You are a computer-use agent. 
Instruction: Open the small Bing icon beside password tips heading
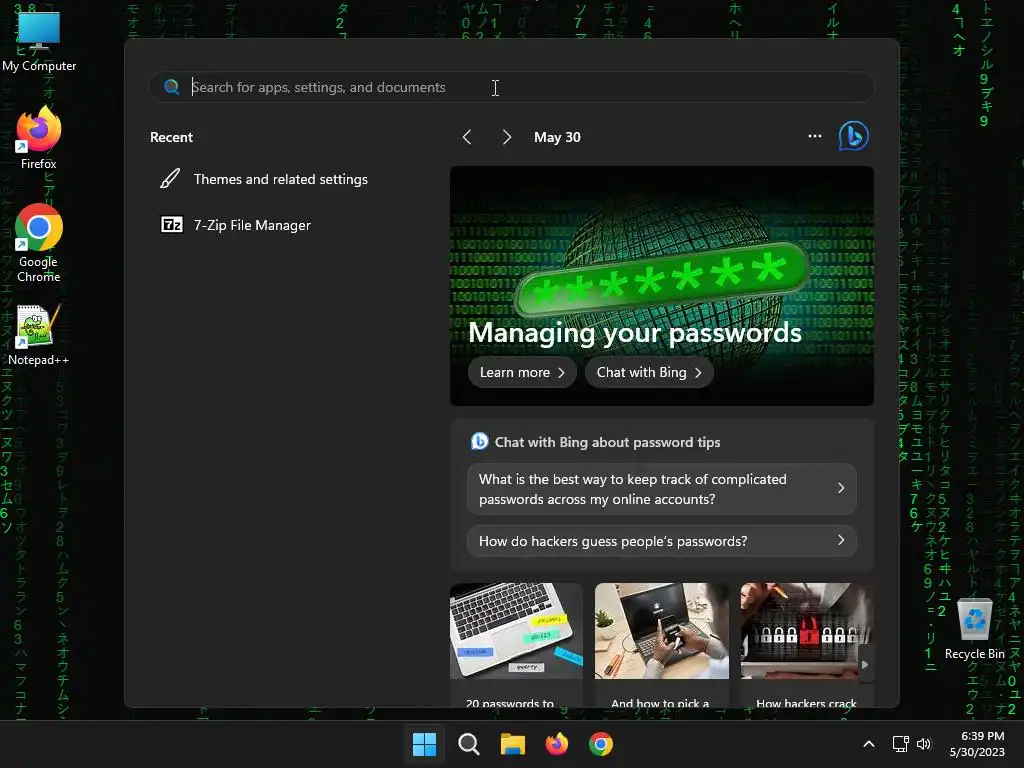tap(479, 441)
